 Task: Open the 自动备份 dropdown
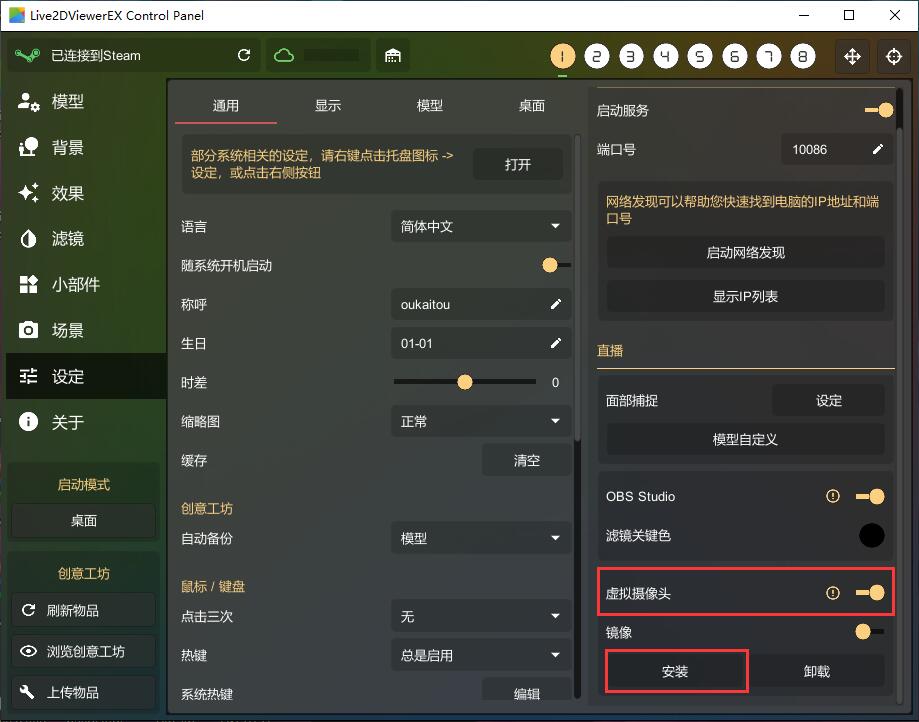(481, 538)
